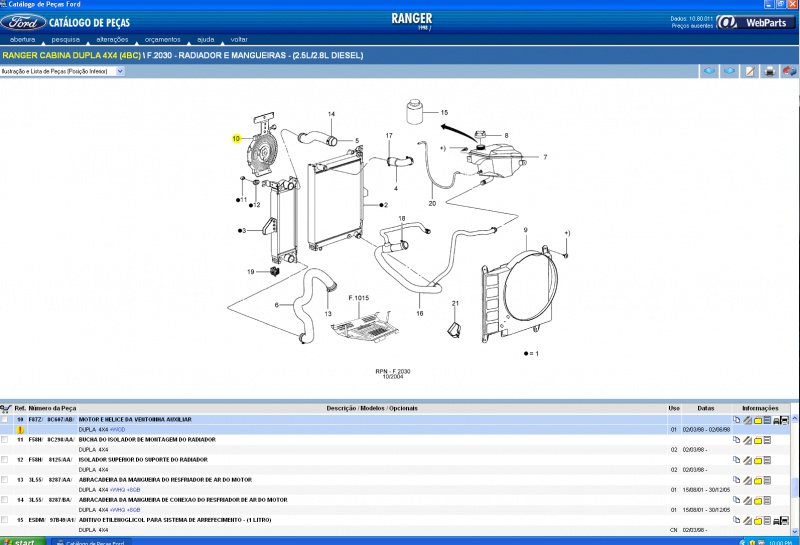Open the orçamentos menu
This screenshot has width=800, height=545.
[x=162, y=39]
